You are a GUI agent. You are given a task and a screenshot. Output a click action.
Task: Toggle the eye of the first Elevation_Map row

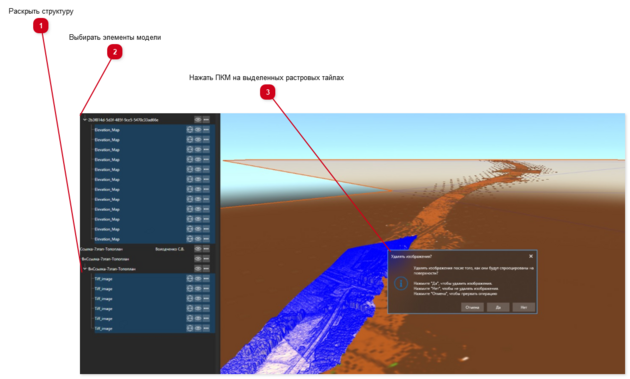pos(198,129)
